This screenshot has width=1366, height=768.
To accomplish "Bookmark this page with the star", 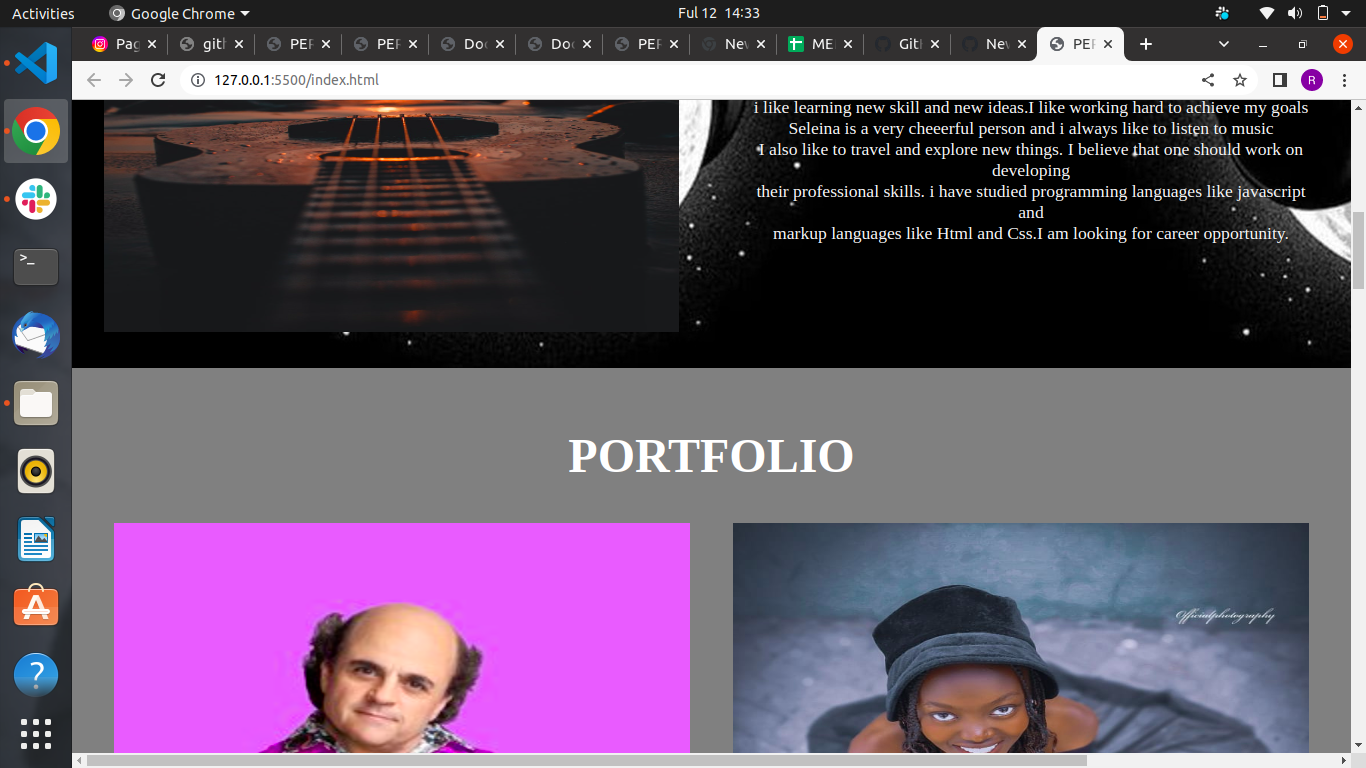I will tap(1240, 80).
